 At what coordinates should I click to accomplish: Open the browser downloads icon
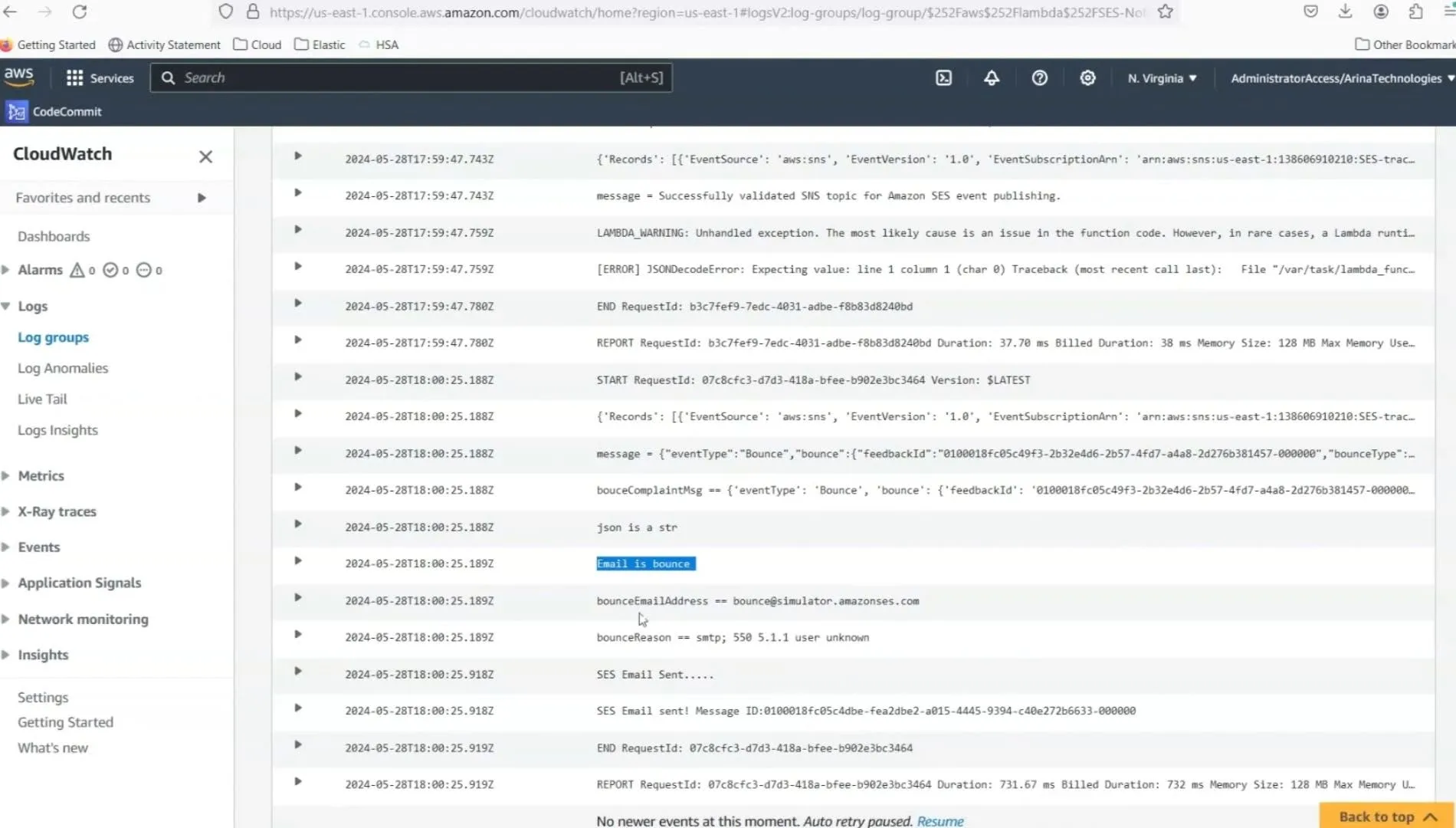(1345, 11)
